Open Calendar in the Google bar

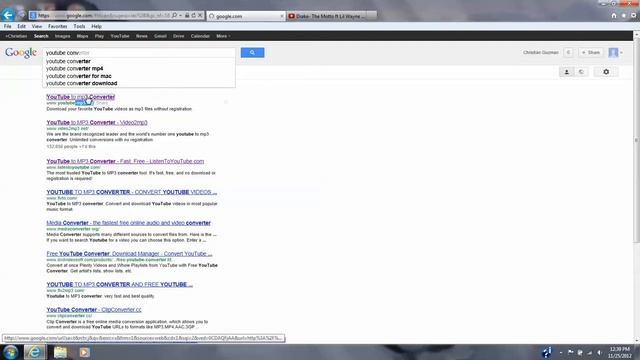pos(200,36)
